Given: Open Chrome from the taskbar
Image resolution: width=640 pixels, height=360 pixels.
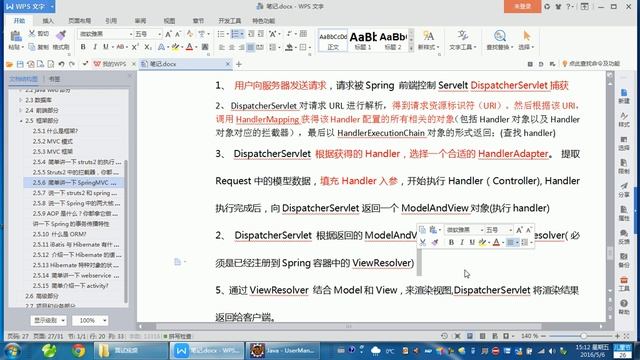Looking at the screenshot, I should pyautogui.click(x=78, y=350).
